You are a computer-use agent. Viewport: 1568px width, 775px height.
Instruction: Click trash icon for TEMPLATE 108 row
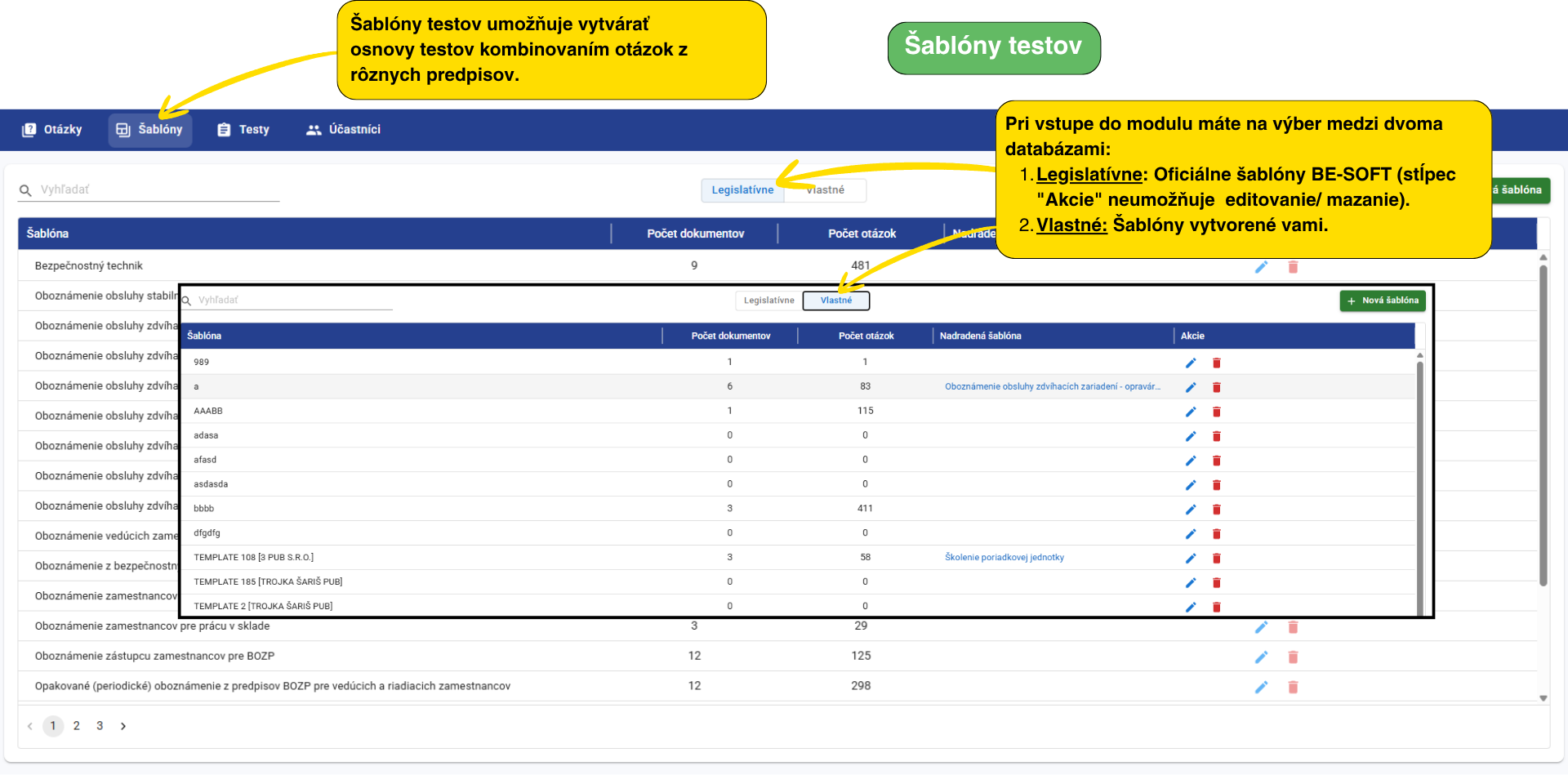(x=1216, y=559)
